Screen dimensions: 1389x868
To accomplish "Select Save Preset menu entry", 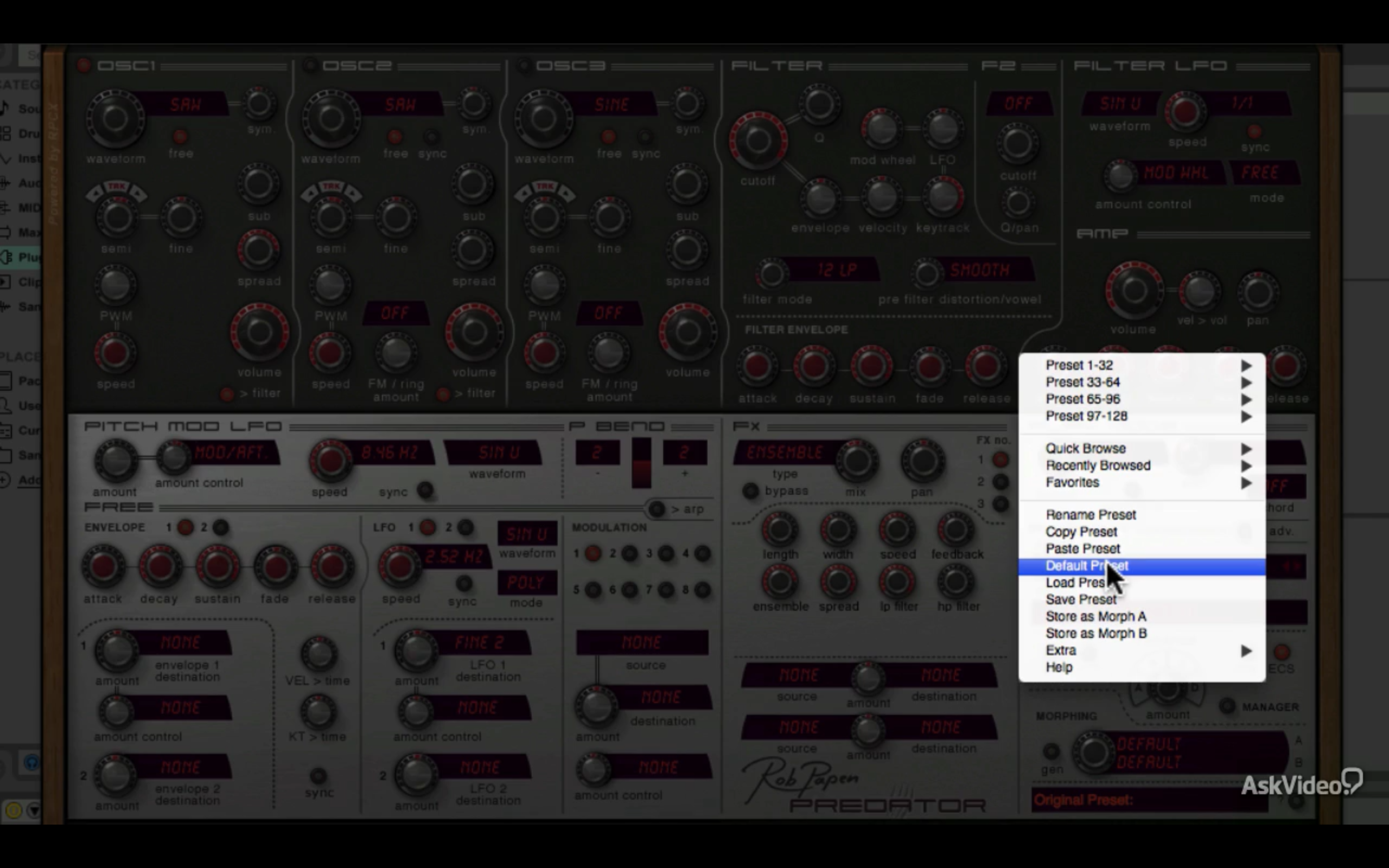I will [x=1081, y=599].
